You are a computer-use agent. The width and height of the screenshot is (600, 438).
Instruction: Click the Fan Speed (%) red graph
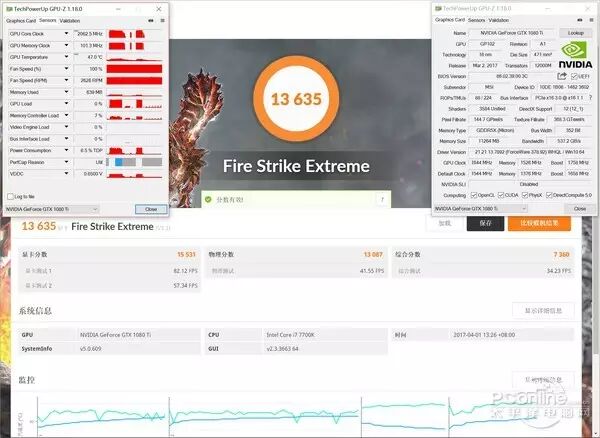click(x=134, y=69)
